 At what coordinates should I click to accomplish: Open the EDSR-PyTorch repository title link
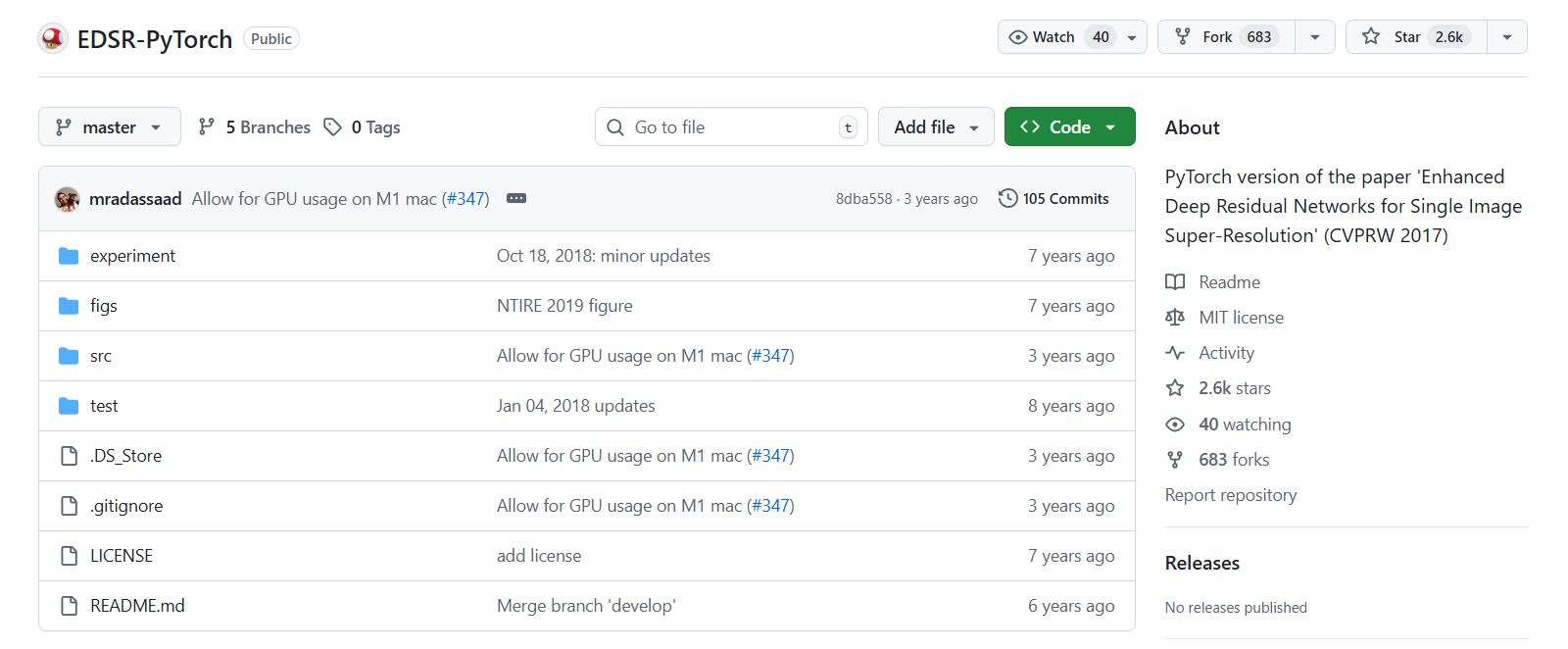coord(155,39)
